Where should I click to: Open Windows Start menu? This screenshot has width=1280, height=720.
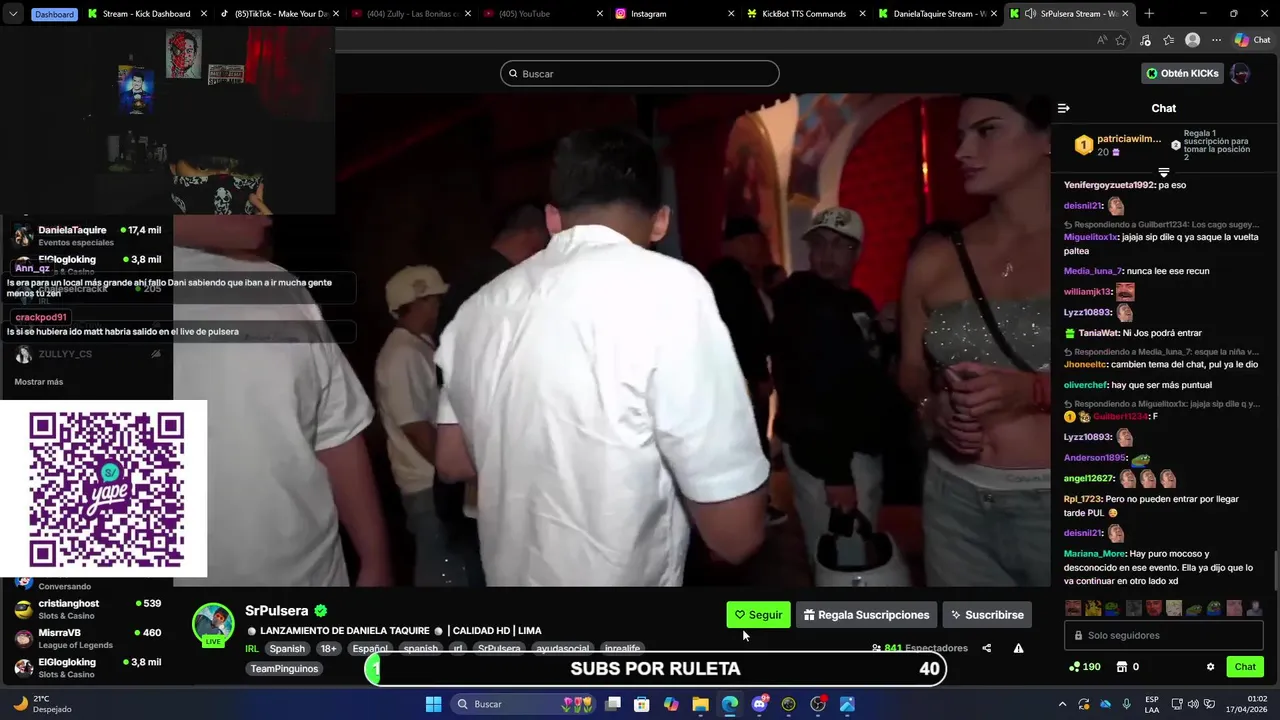[x=433, y=704]
